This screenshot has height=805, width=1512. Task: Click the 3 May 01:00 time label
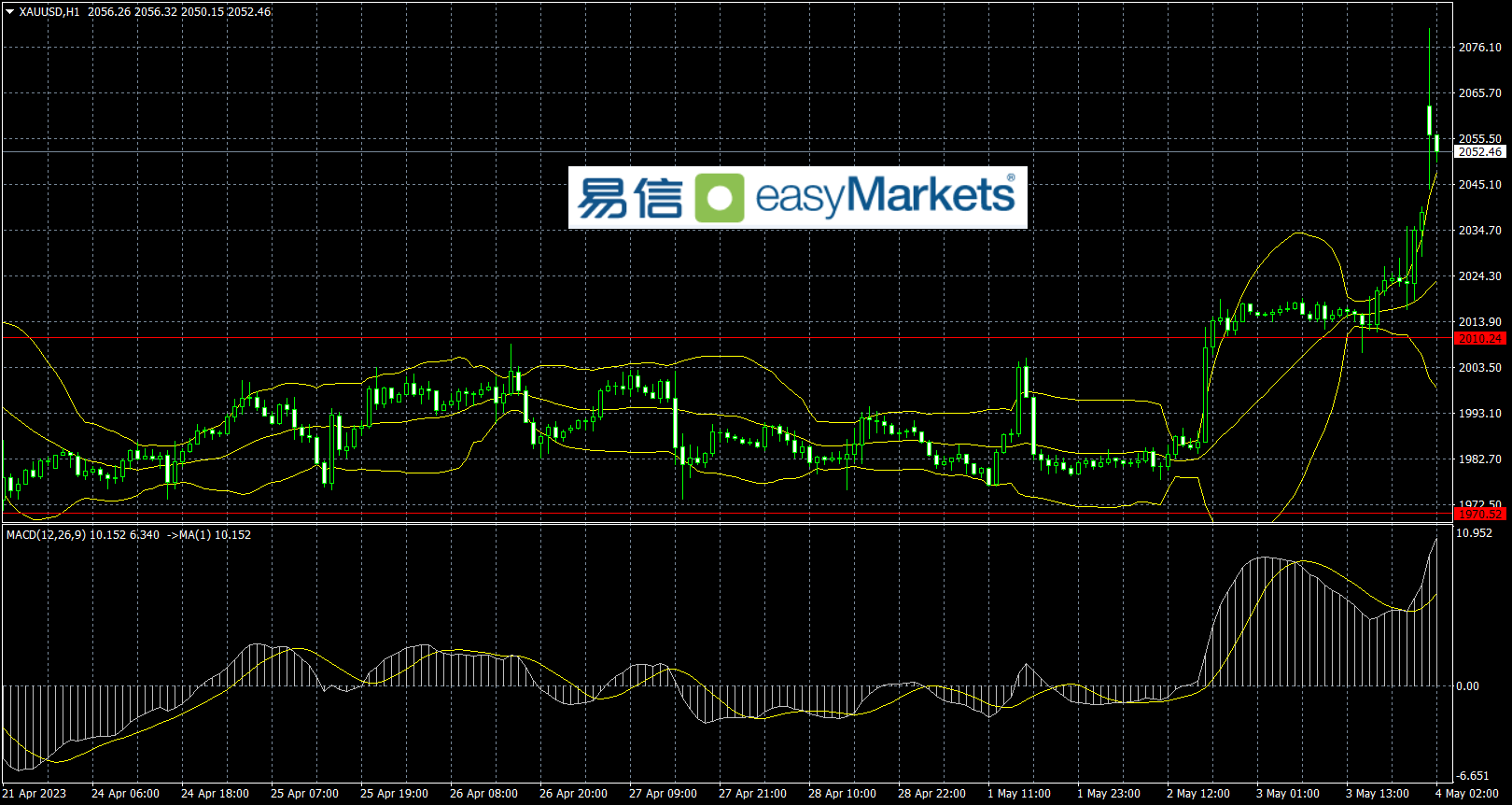(x=1288, y=794)
